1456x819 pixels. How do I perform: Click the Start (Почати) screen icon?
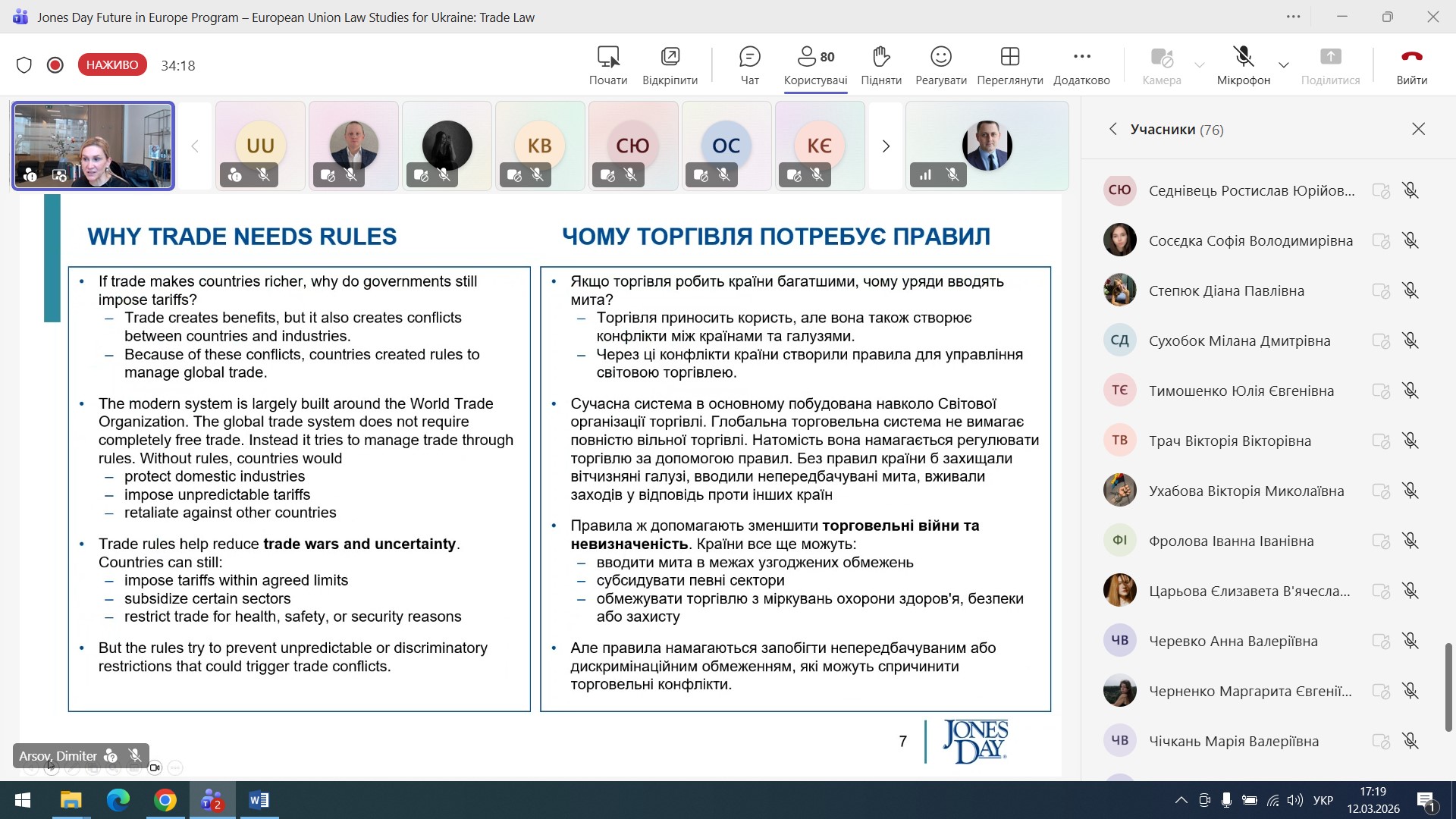(608, 58)
